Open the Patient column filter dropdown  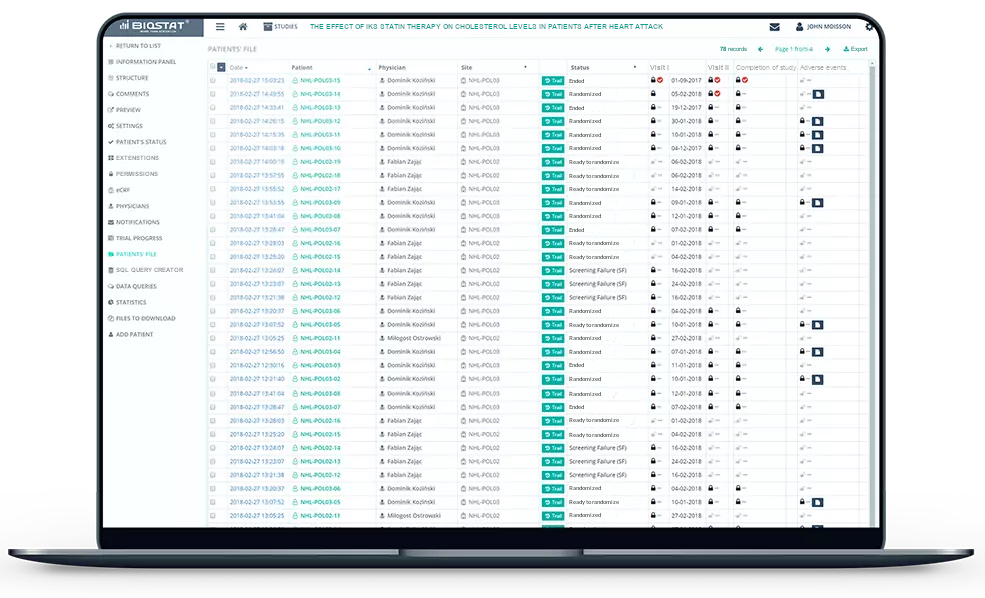[369, 68]
